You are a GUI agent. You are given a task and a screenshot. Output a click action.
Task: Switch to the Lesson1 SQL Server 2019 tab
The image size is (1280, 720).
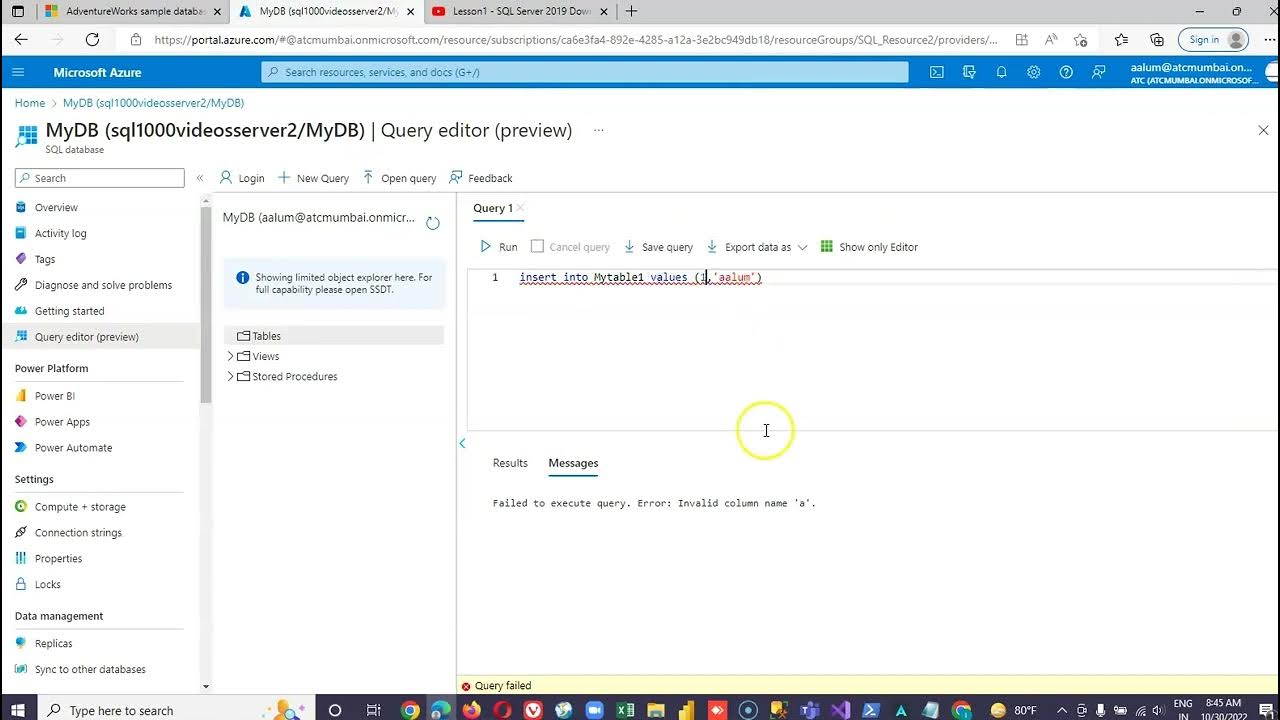[x=521, y=12]
